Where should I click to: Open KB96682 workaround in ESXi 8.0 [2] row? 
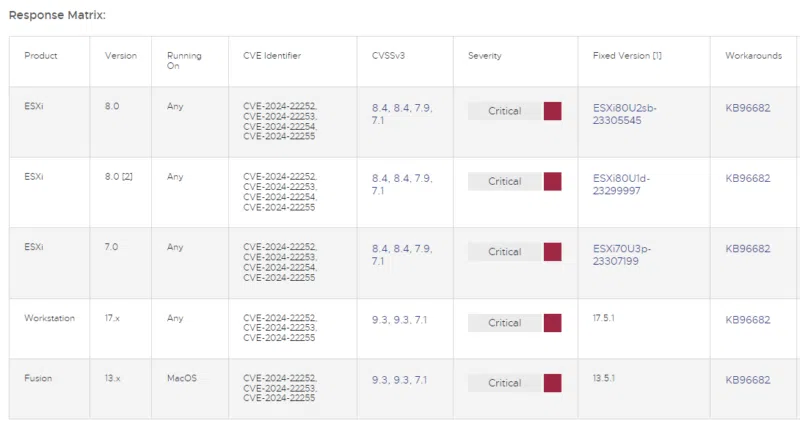pos(747,179)
